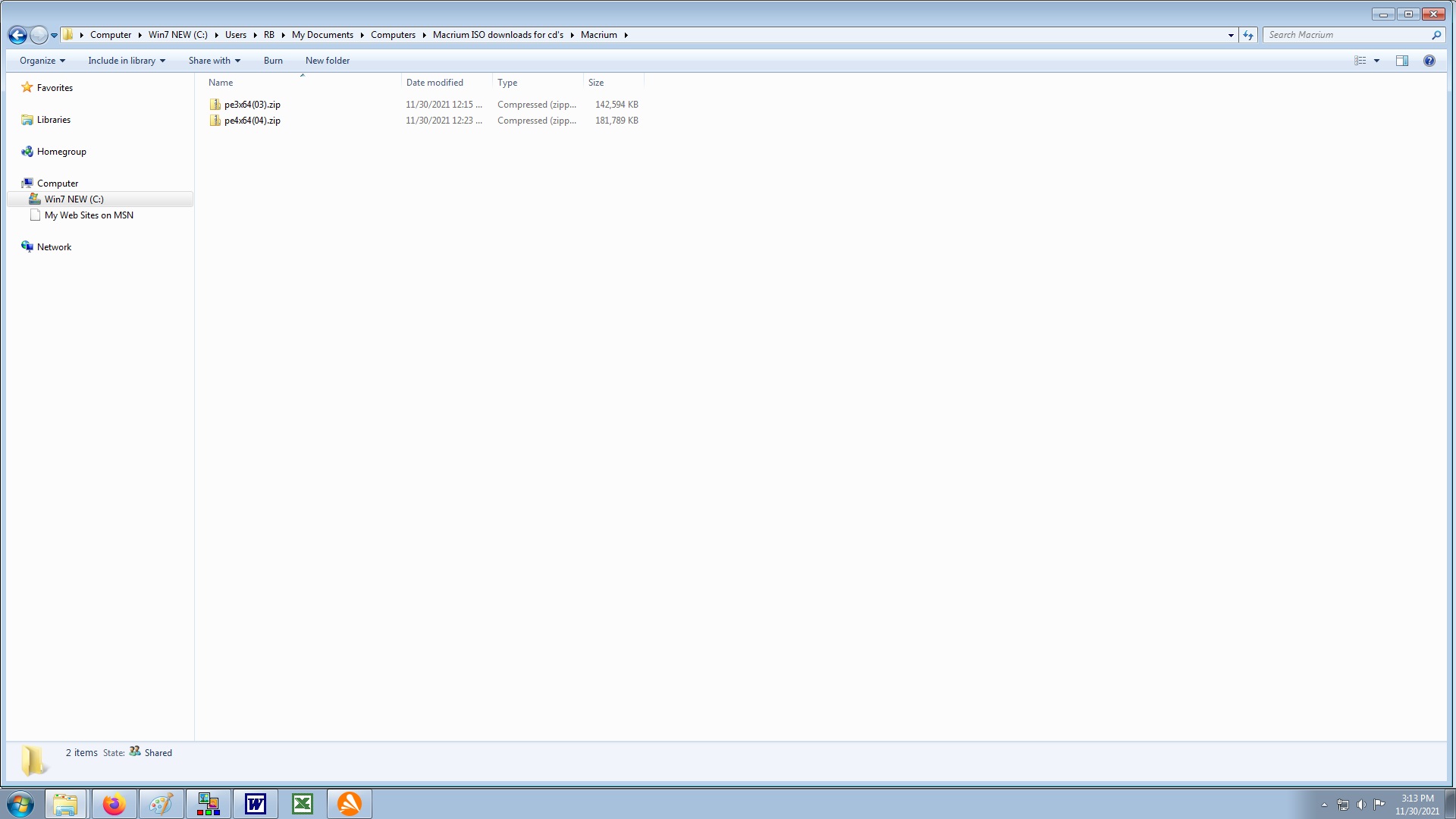Click the pe3x64(03).zip zip icon
Screen dimensions: 1456x819
215,105
